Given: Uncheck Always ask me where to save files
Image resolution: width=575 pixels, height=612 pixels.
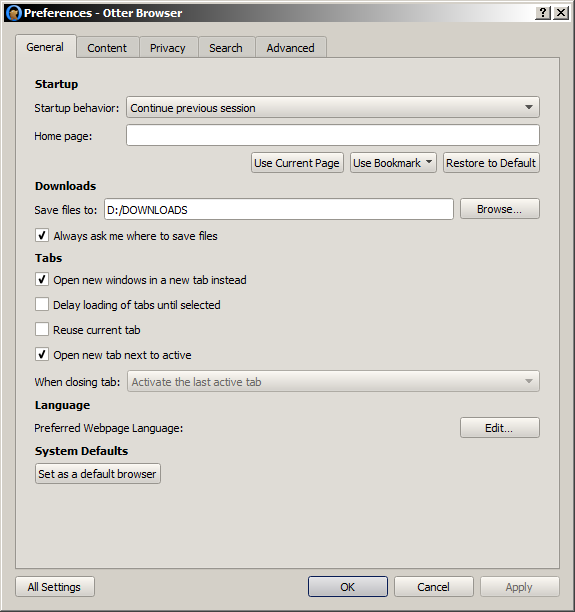Looking at the screenshot, I should [42, 236].
